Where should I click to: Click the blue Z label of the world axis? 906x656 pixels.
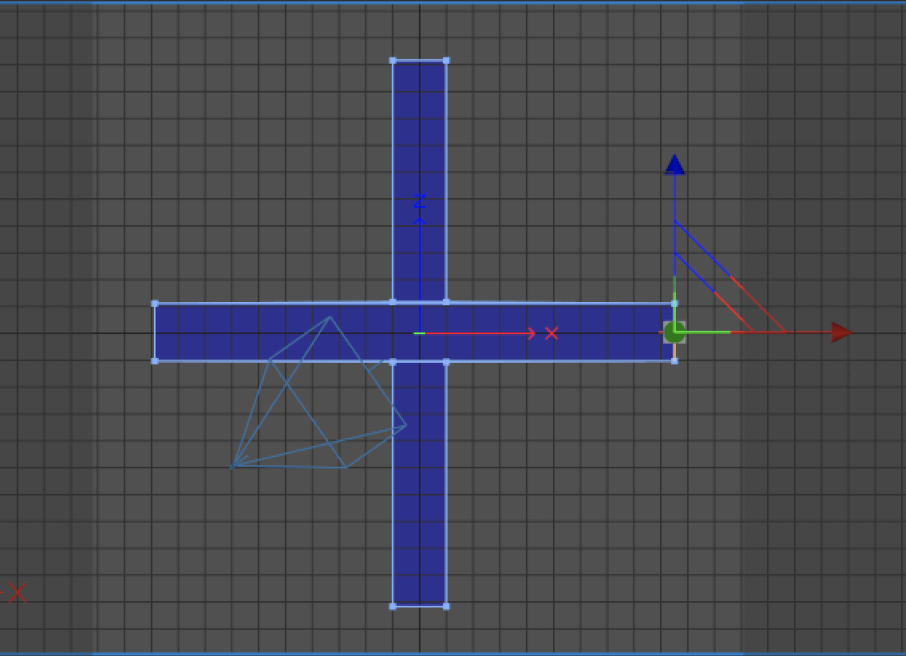(x=419, y=201)
